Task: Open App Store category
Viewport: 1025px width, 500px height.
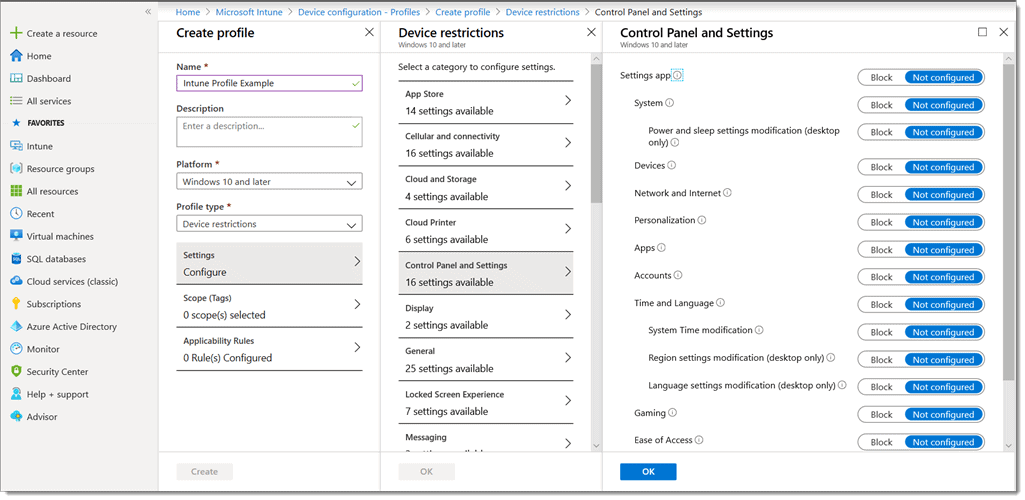Action: coord(486,102)
